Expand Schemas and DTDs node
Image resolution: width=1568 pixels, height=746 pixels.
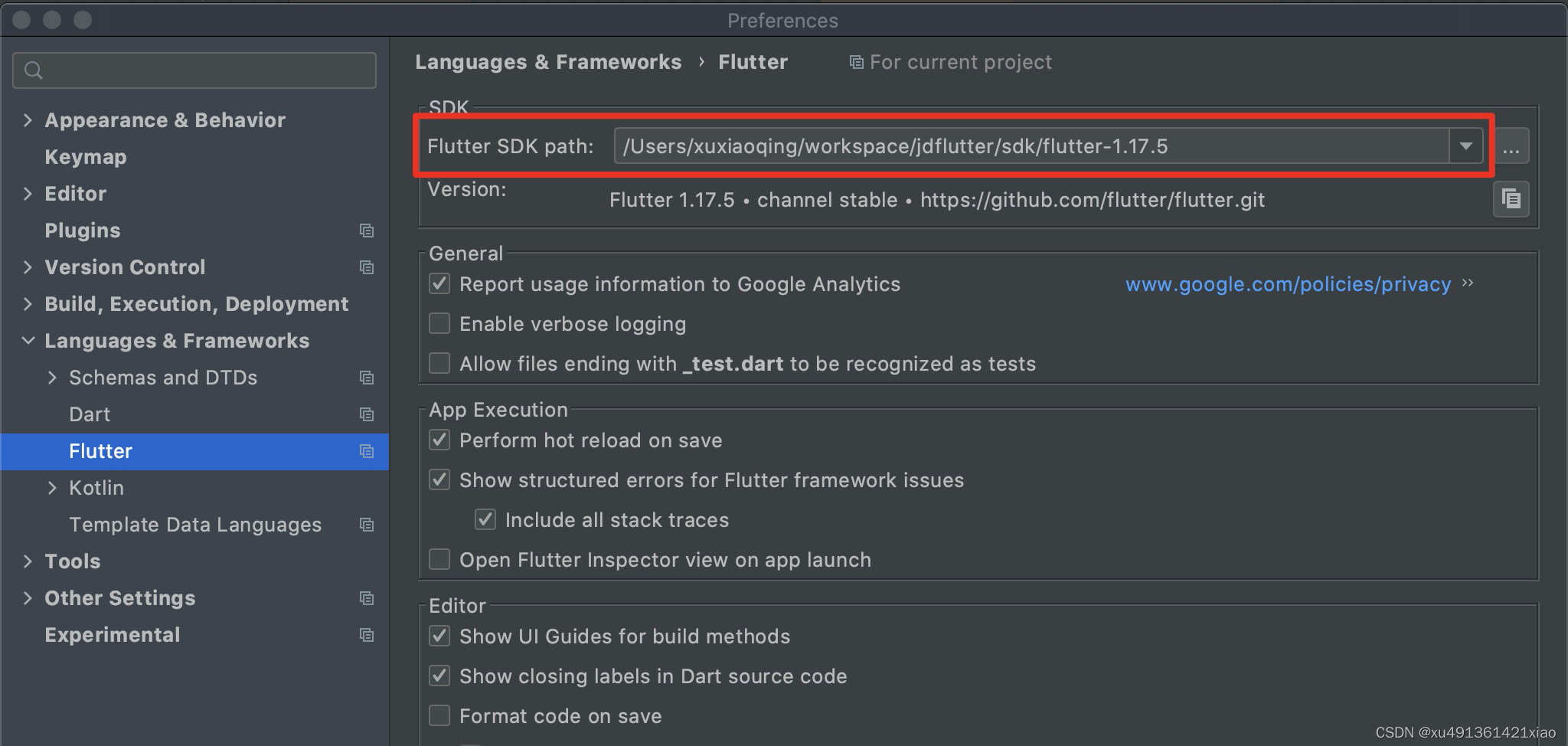coord(52,378)
